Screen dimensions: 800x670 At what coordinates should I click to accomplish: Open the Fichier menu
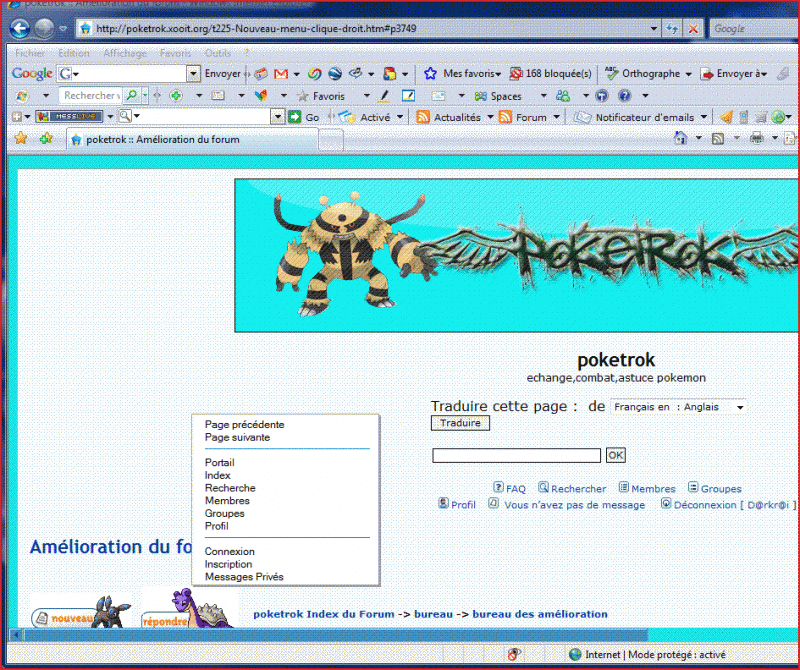[x=30, y=53]
